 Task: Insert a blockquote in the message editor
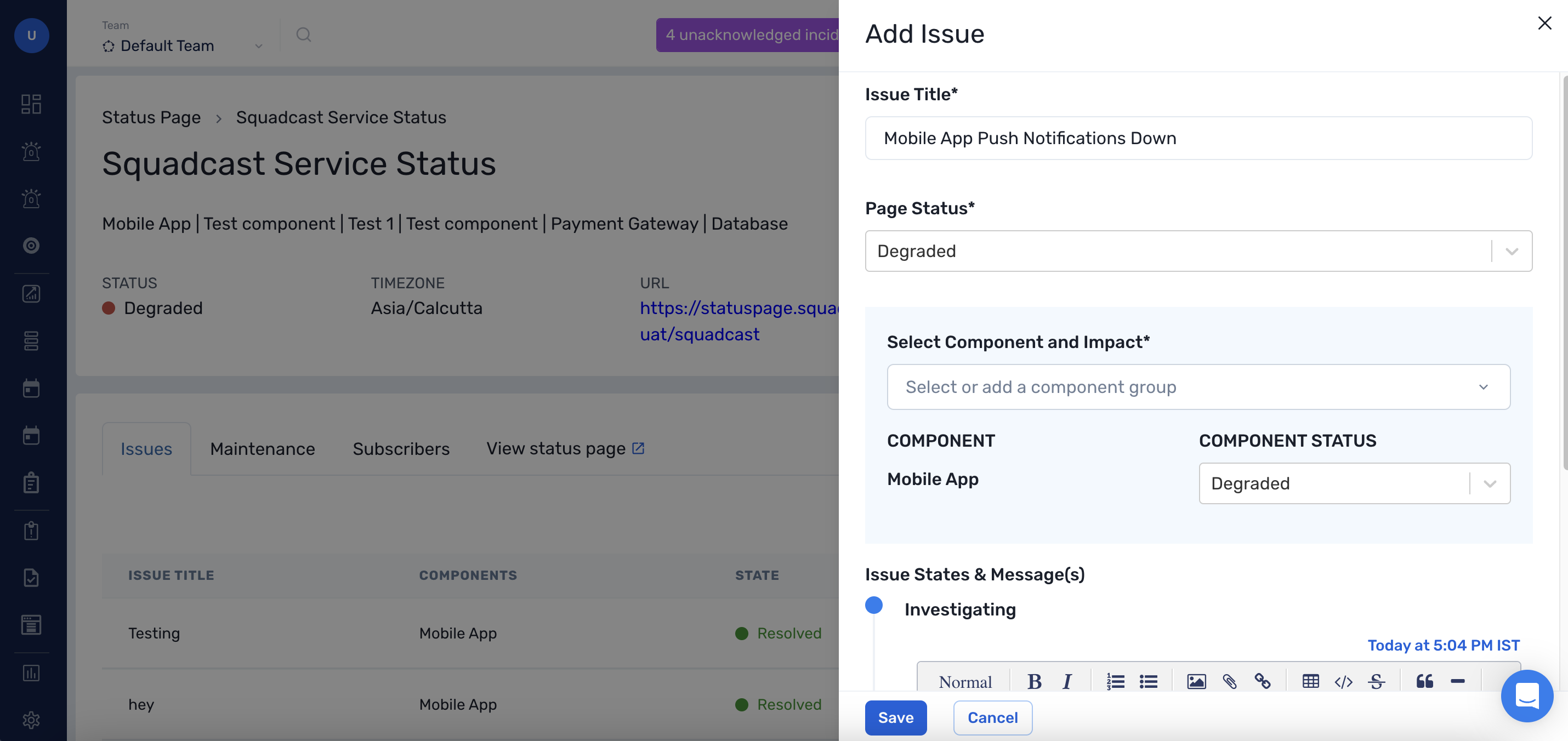point(1425,681)
